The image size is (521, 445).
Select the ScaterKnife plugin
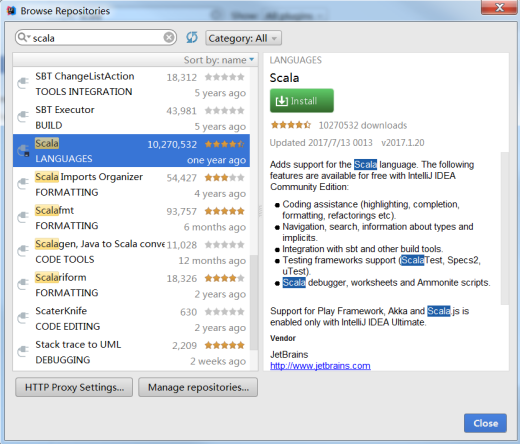click(131, 318)
